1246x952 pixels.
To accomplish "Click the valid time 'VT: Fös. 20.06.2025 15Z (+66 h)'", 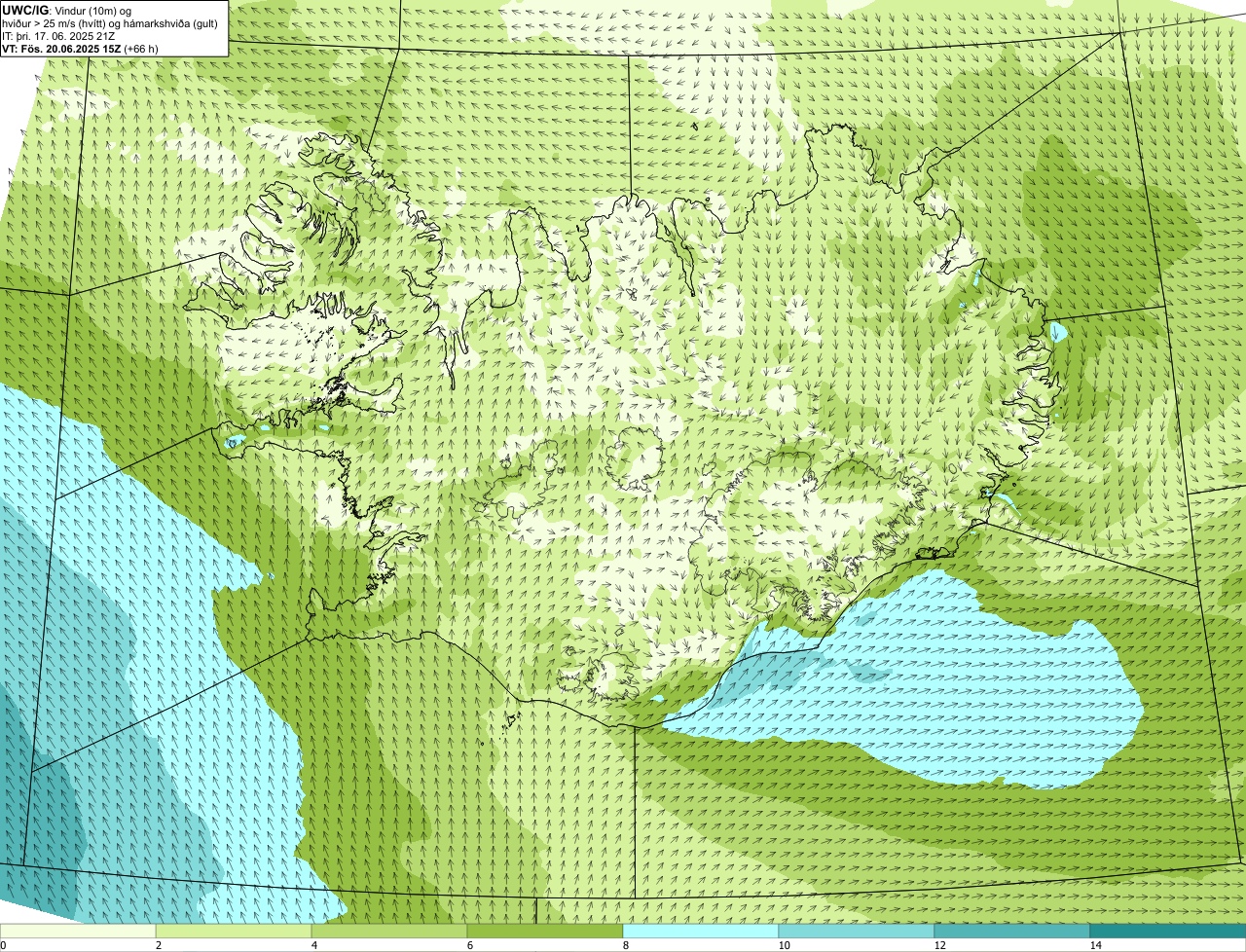I will (81, 48).
